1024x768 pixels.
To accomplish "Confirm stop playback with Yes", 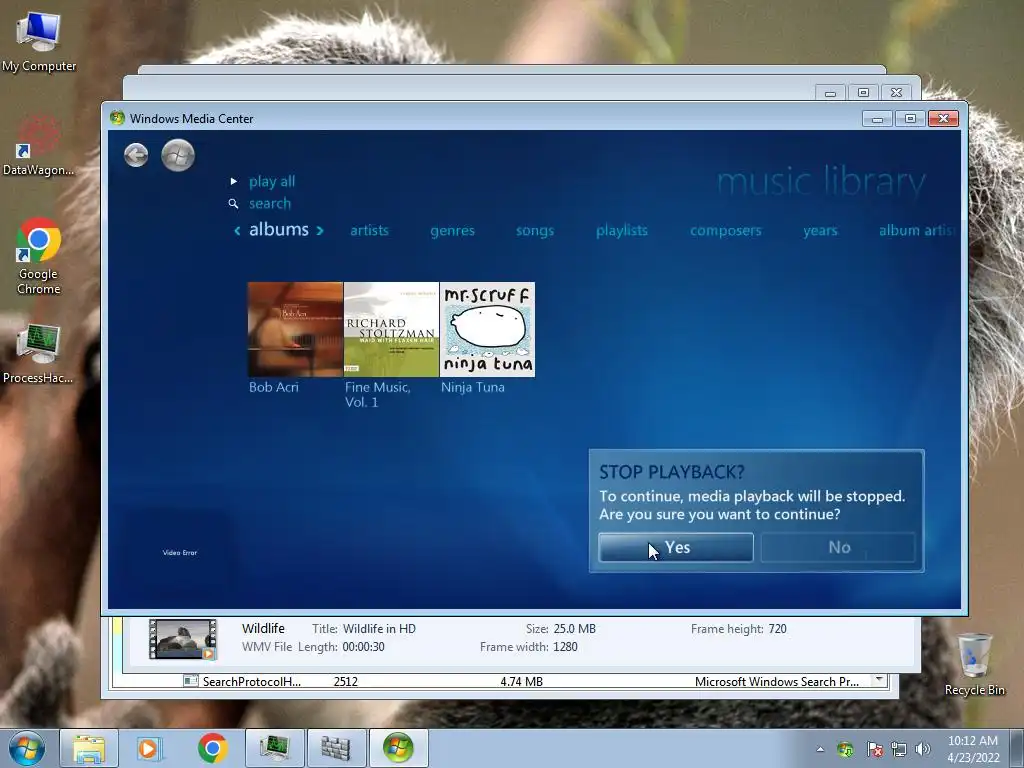I will pyautogui.click(x=676, y=547).
